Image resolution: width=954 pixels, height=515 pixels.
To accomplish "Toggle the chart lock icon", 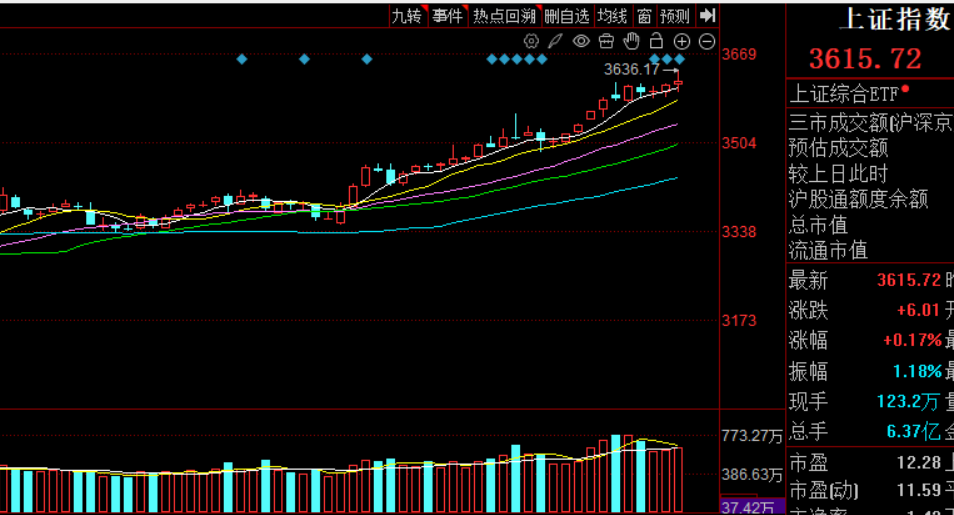I will (x=656, y=41).
